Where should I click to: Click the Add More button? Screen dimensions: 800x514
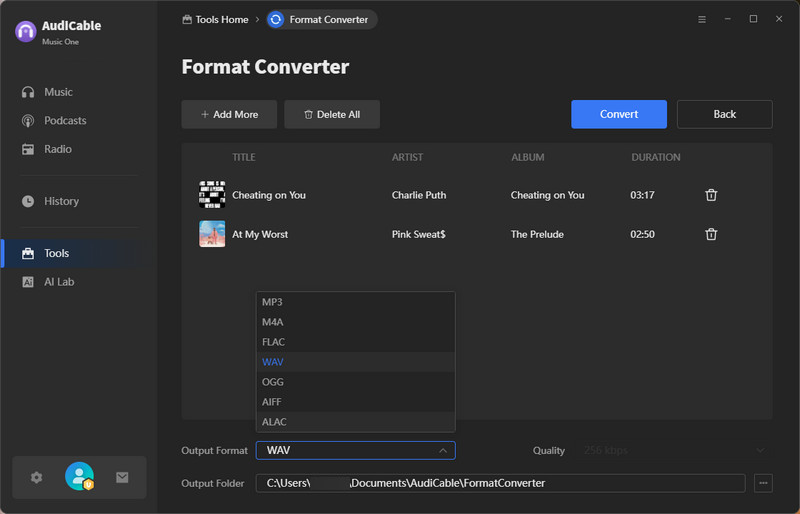click(x=229, y=114)
